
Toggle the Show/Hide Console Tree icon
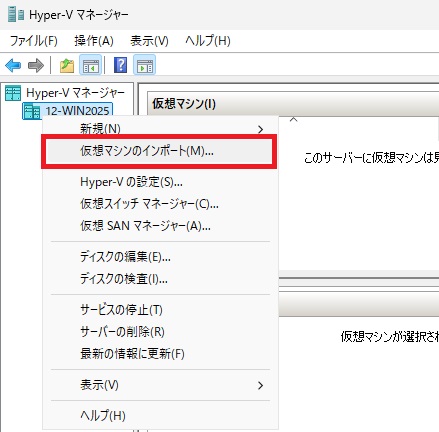91,65
